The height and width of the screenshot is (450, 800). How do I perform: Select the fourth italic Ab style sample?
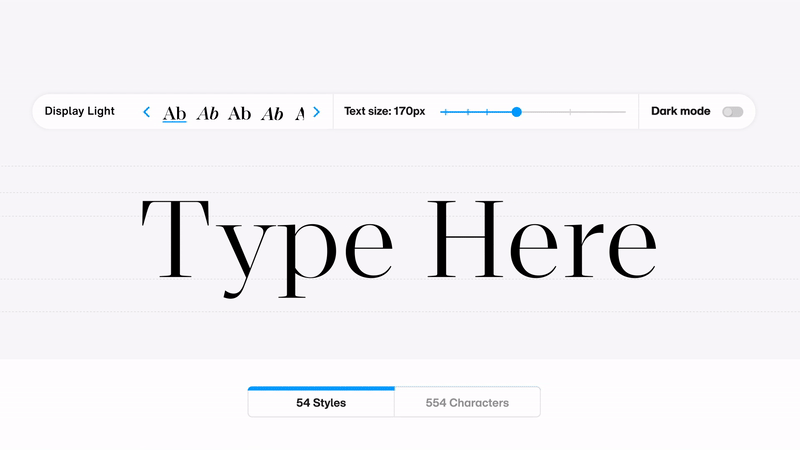point(272,113)
